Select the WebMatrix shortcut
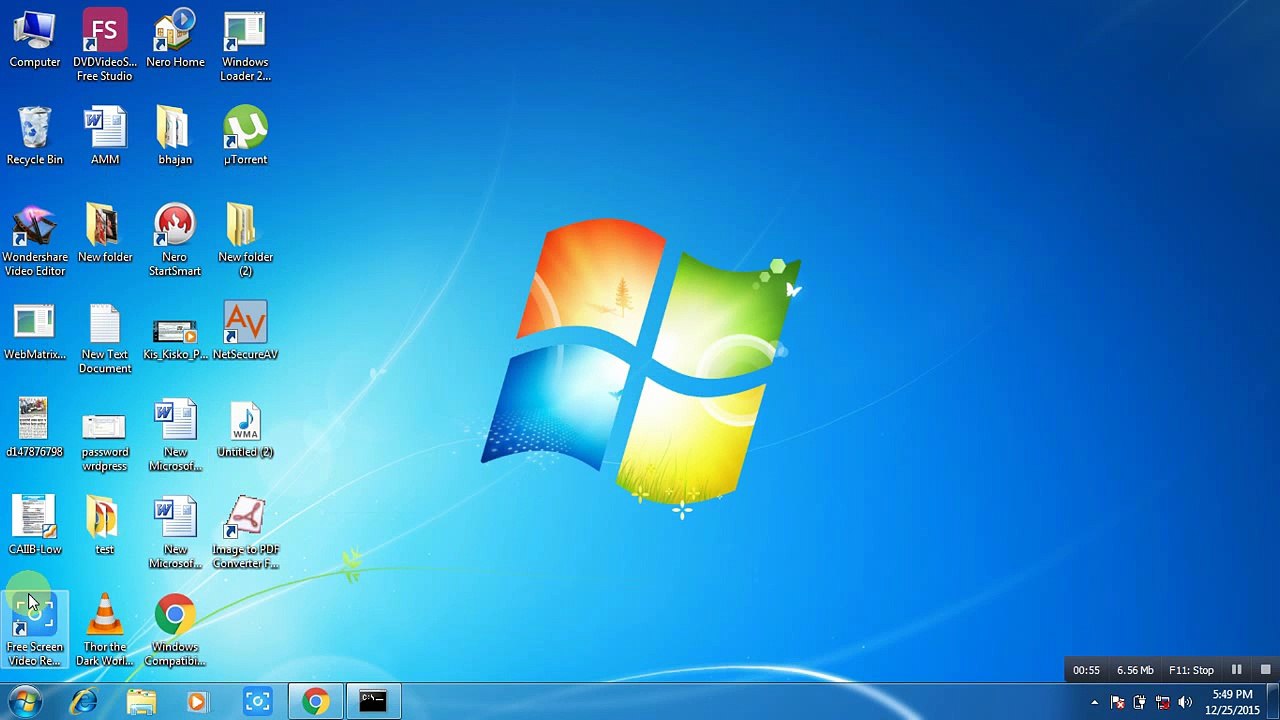This screenshot has width=1280, height=720. [35, 332]
